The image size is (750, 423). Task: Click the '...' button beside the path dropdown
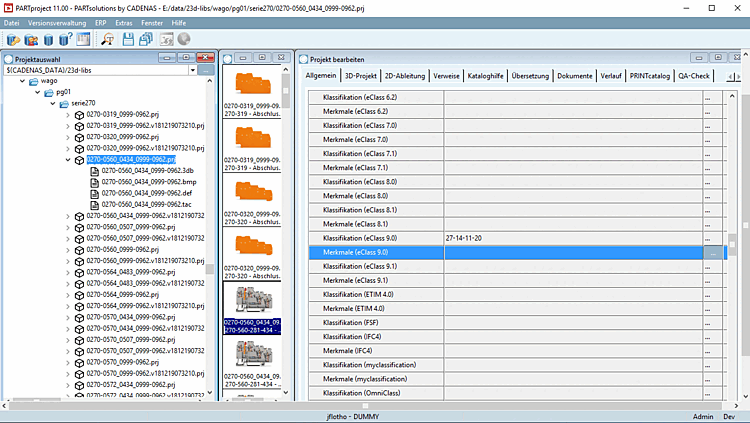[x=205, y=70]
